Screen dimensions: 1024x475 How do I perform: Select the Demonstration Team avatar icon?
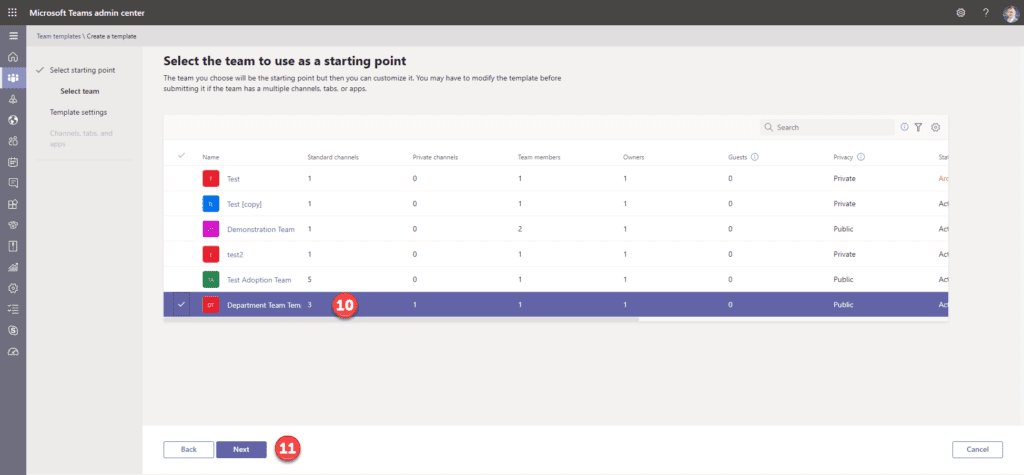(210, 229)
